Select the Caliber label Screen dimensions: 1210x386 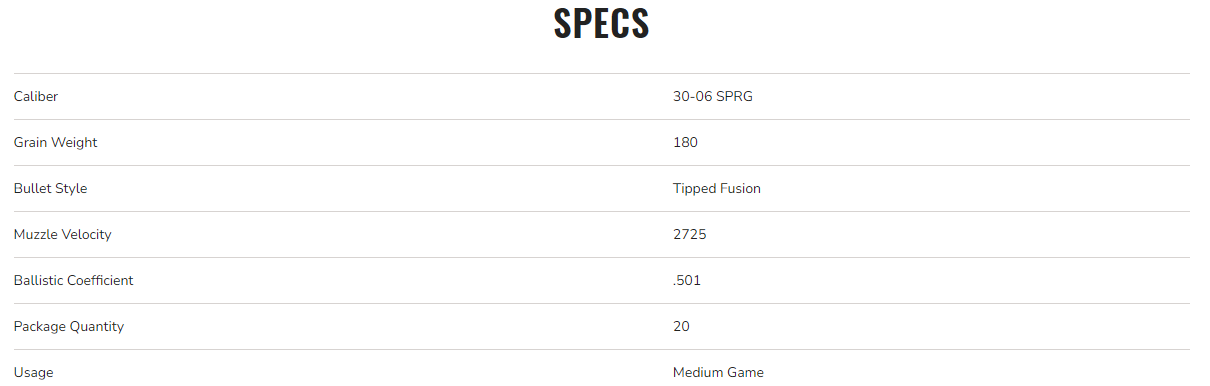[x=36, y=96]
